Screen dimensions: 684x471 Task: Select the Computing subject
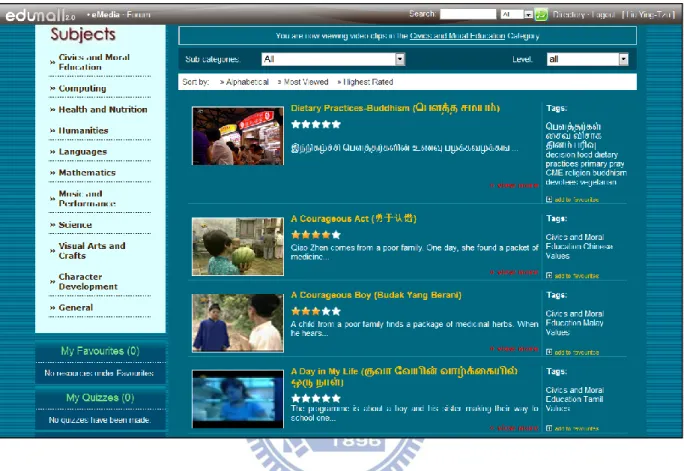pyautogui.click(x=82, y=89)
